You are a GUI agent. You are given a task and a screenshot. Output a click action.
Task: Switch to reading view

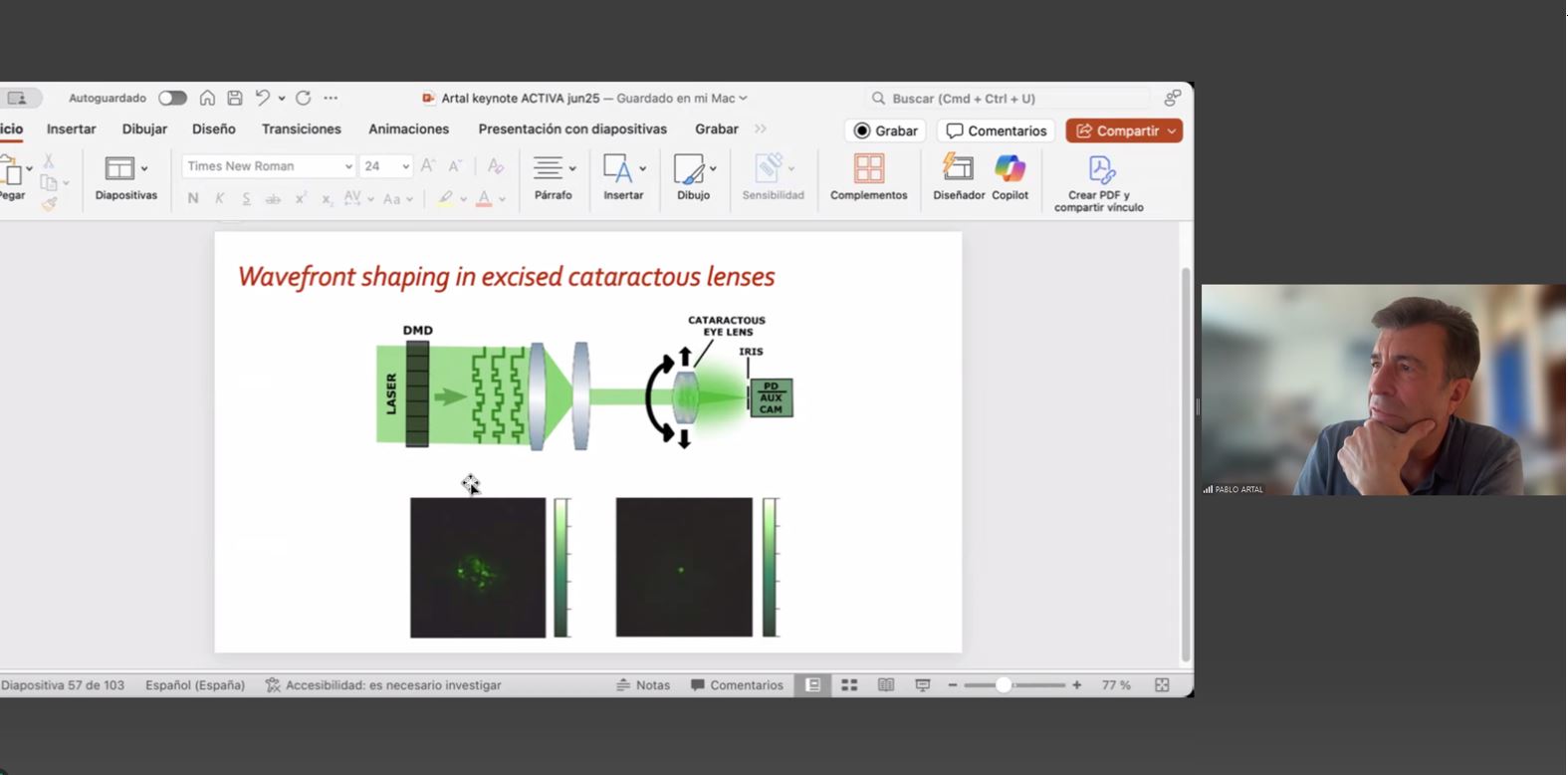click(886, 685)
